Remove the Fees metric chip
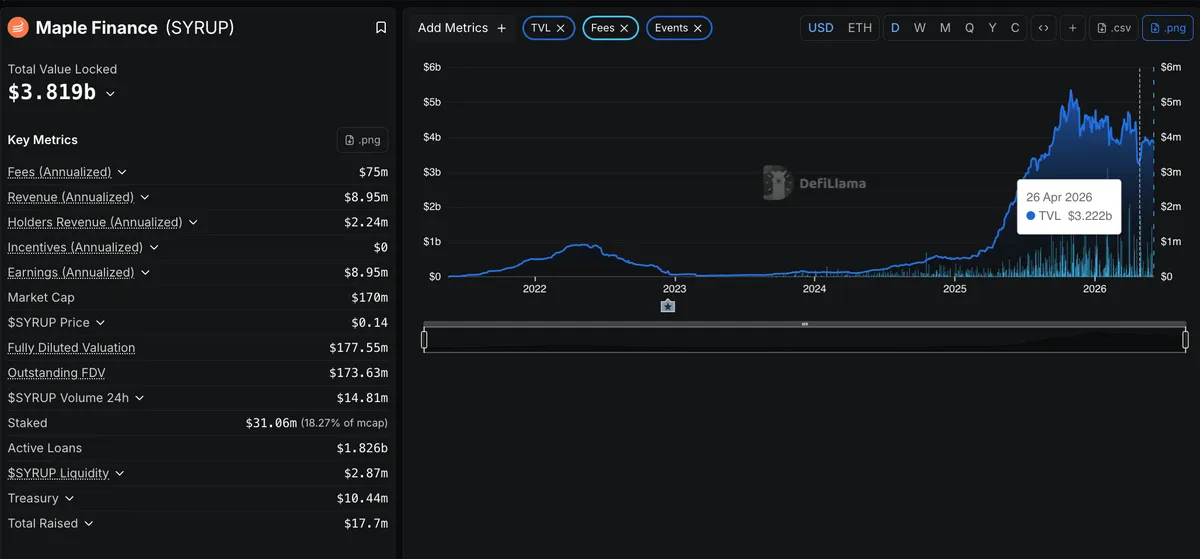The height and width of the screenshot is (559, 1200). coord(624,28)
